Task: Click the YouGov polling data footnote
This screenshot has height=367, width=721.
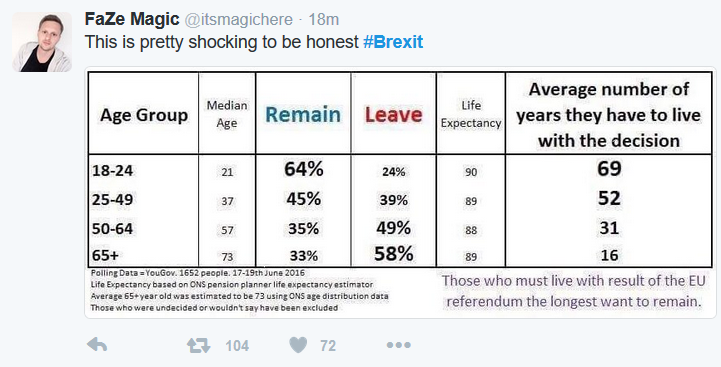Action: (198, 273)
